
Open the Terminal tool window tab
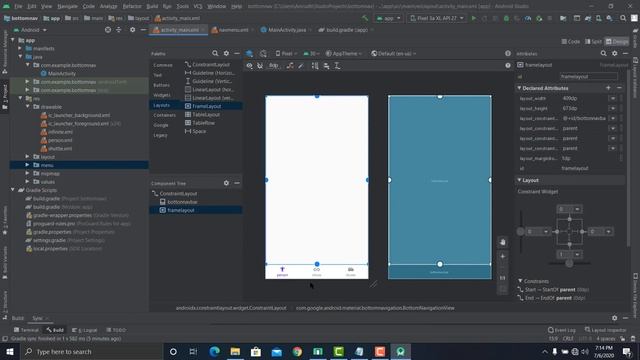pyautogui.click(x=27, y=330)
